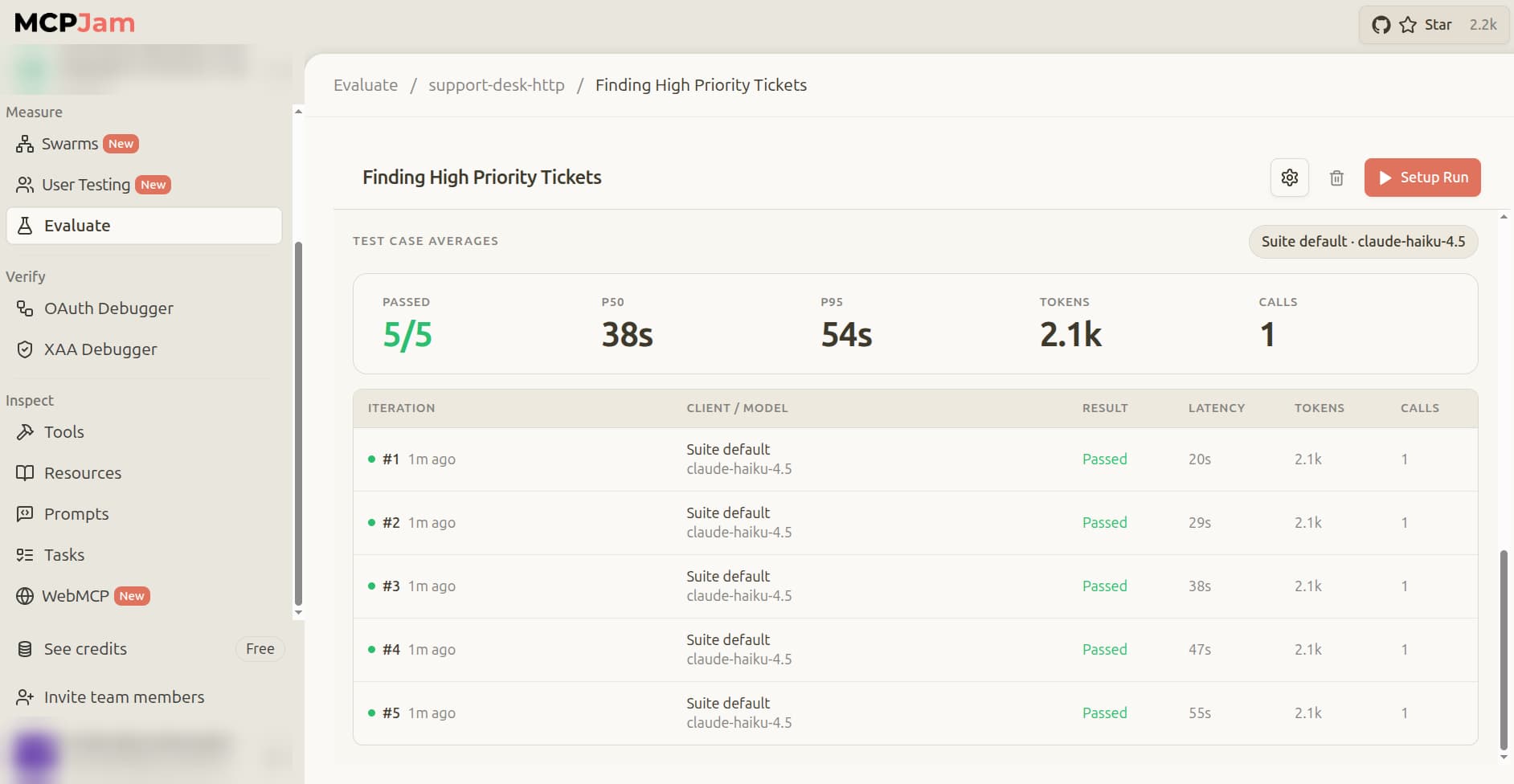Click the XAA Debugger shield icon
Viewport: 1514px width, 784px height.
coord(25,349)
